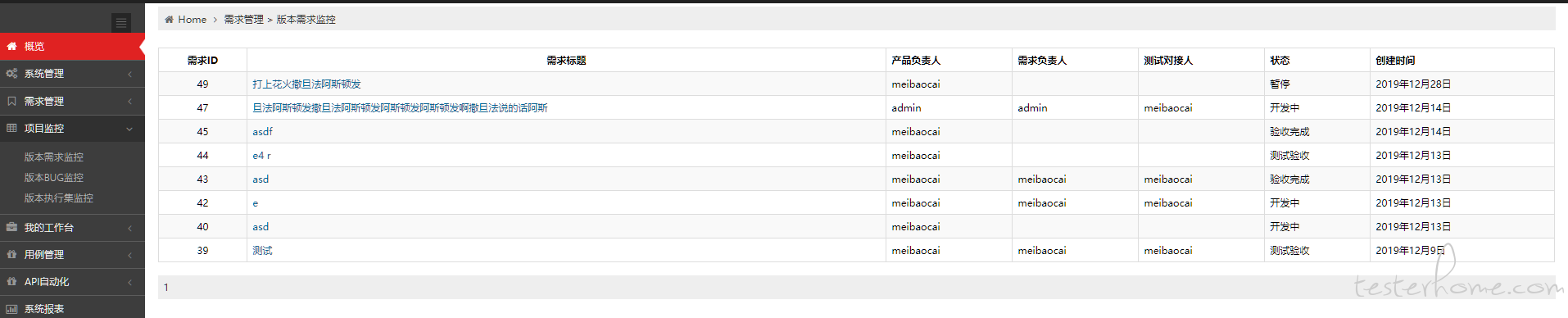Expand the API自动化 menu chevron
The width and height of the screenshot is (1568, 318).
129,282
